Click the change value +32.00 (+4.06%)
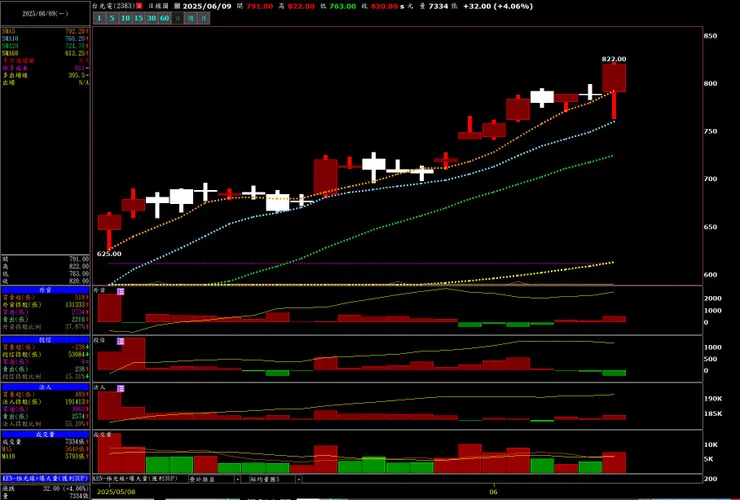 (x=498, y=6)
